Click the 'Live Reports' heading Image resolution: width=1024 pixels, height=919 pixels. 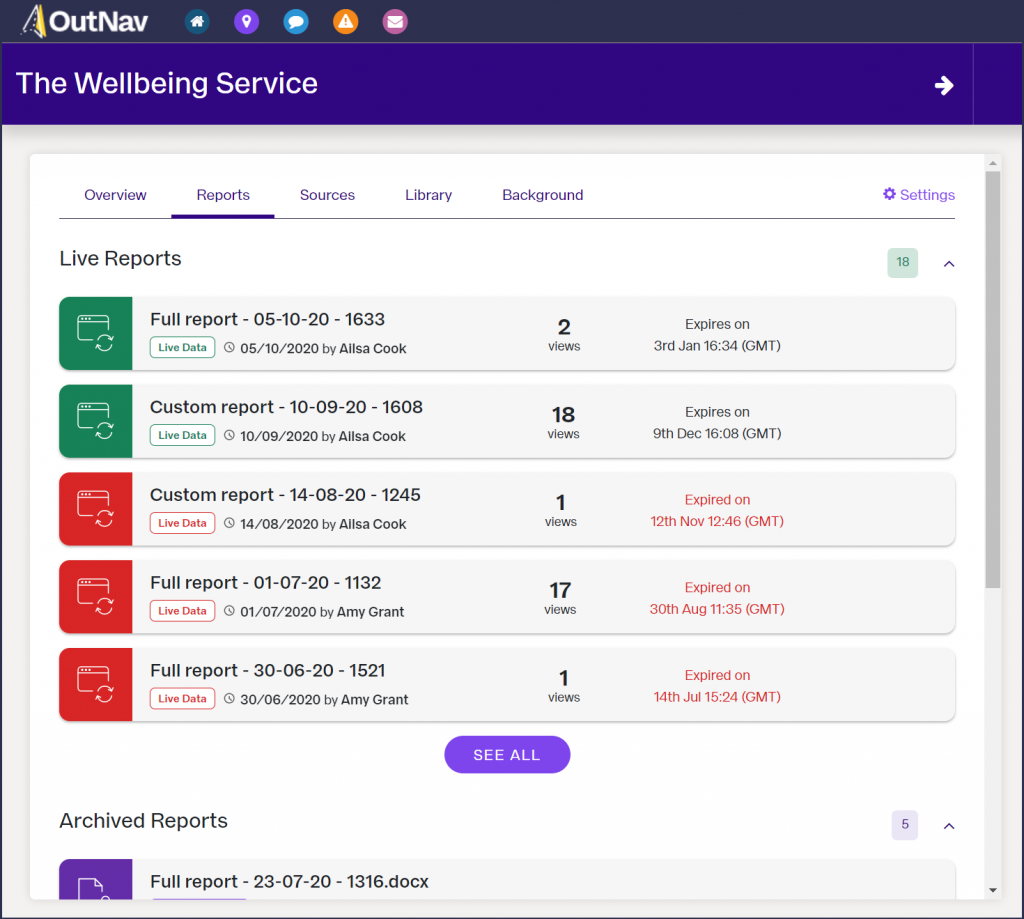120,259
